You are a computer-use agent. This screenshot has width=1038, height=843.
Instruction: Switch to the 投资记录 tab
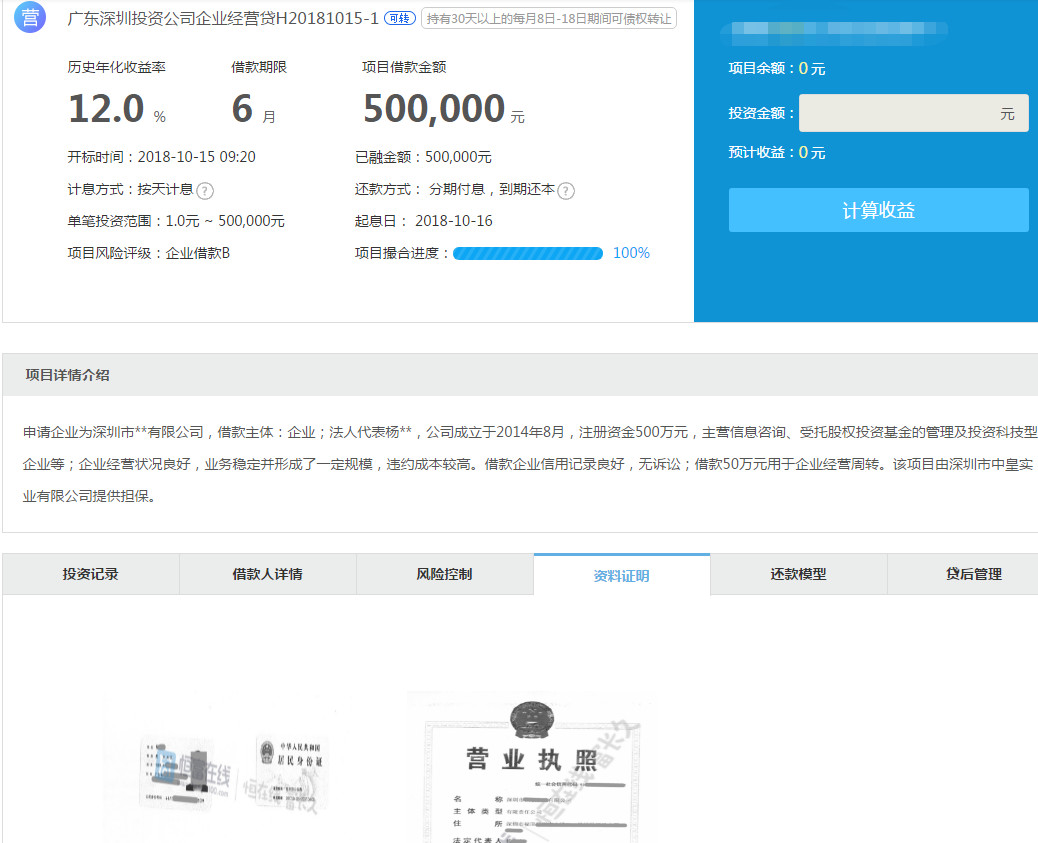click(91, 574)
